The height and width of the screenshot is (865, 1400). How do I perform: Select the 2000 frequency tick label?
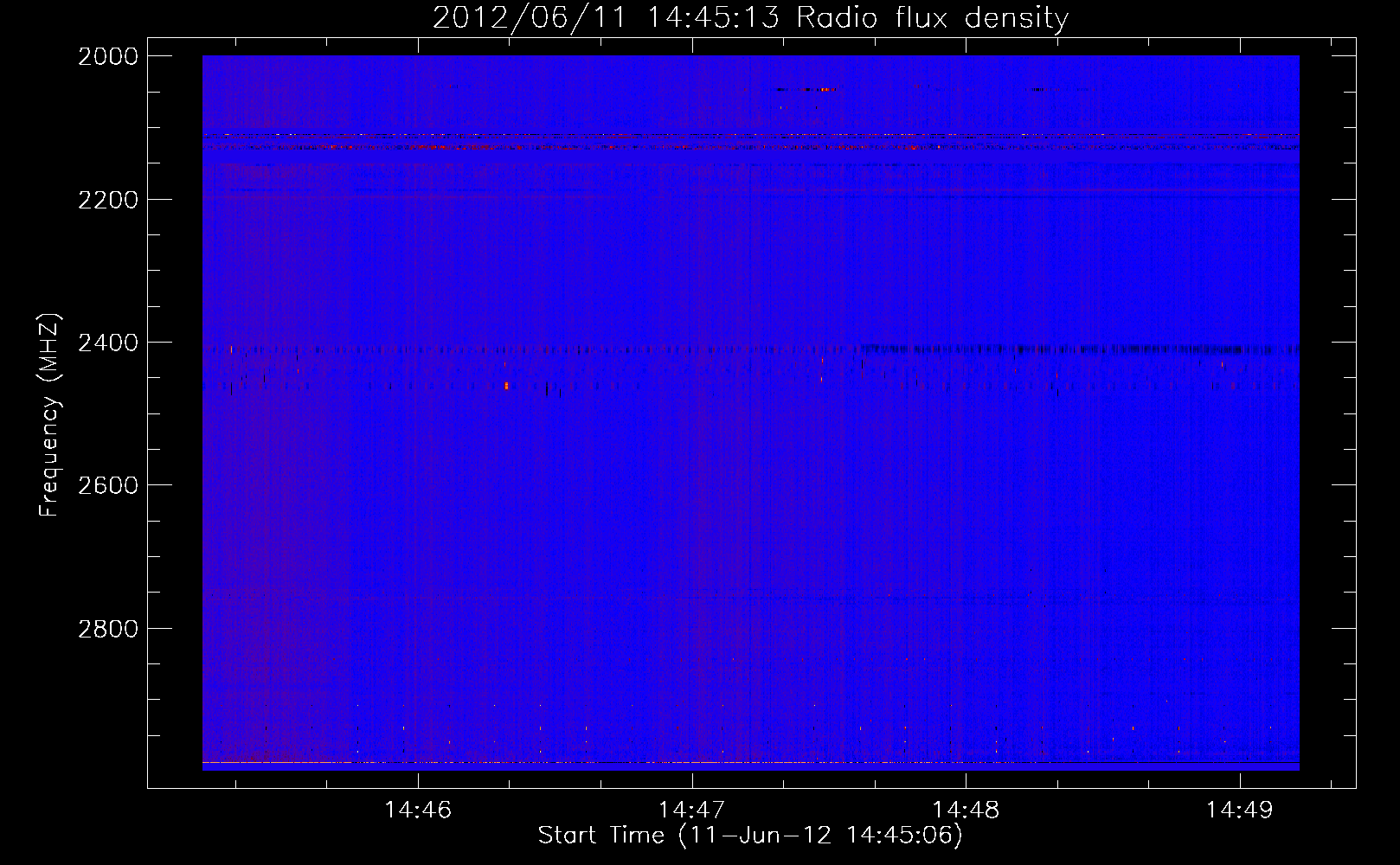coord(108,56)
